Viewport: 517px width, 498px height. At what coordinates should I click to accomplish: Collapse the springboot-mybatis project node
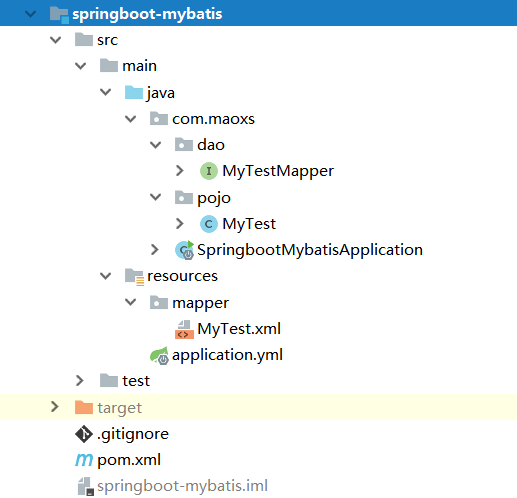31,14
